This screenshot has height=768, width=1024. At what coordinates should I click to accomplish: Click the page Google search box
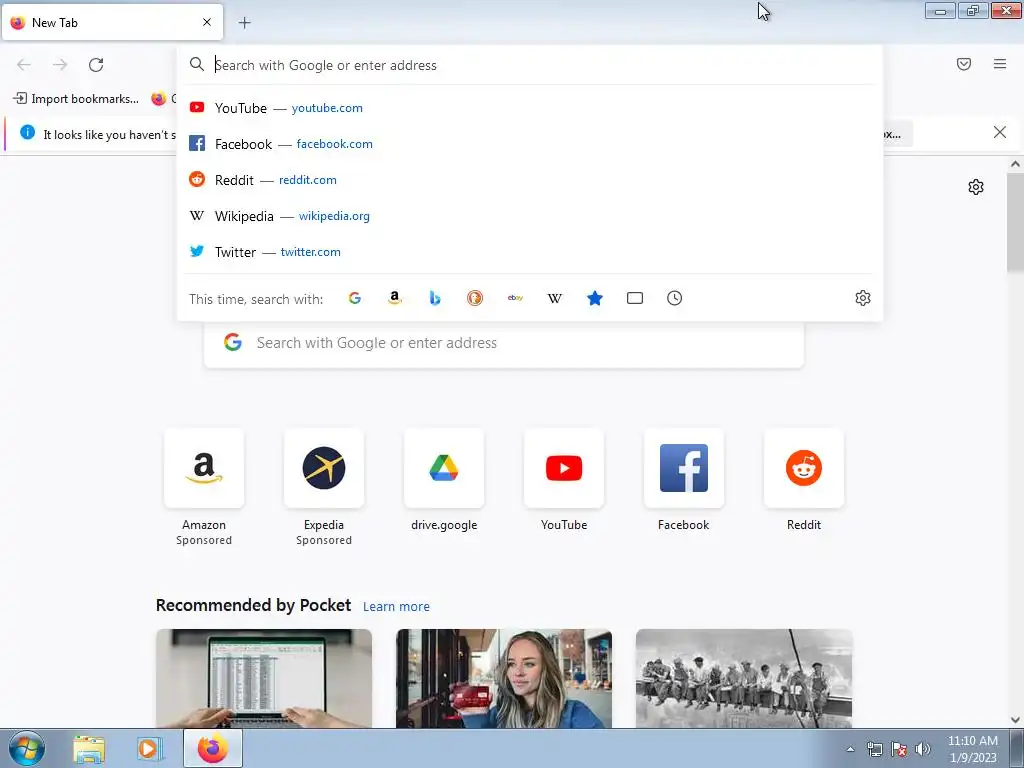click(x=504, y=343)
